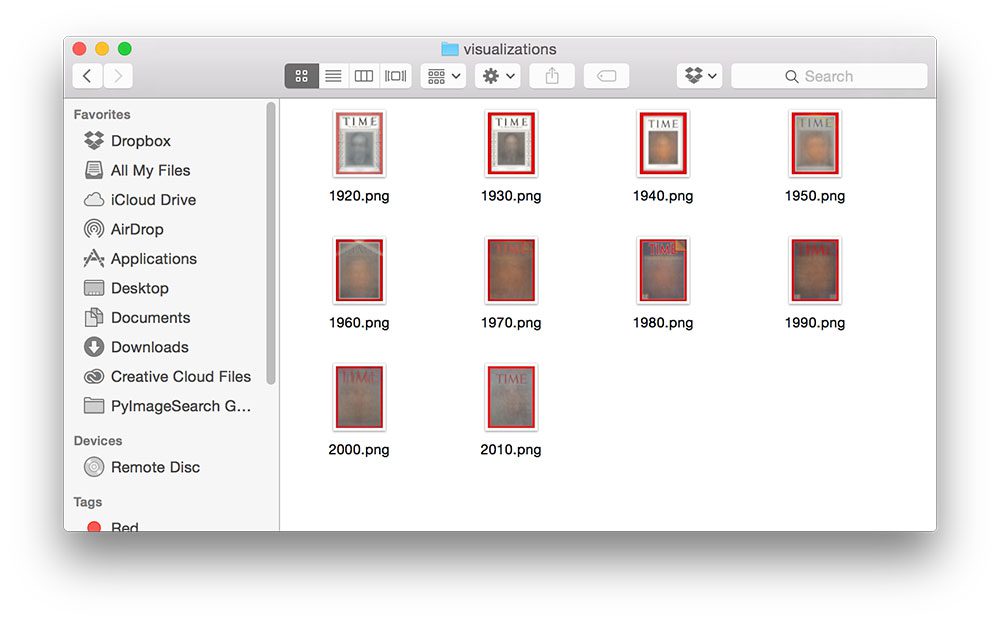Image resolution: width=1000 pixels, height=622 pixels.
Task: Select Creative Cloud Files in sidebar
Action: point(180,377)
